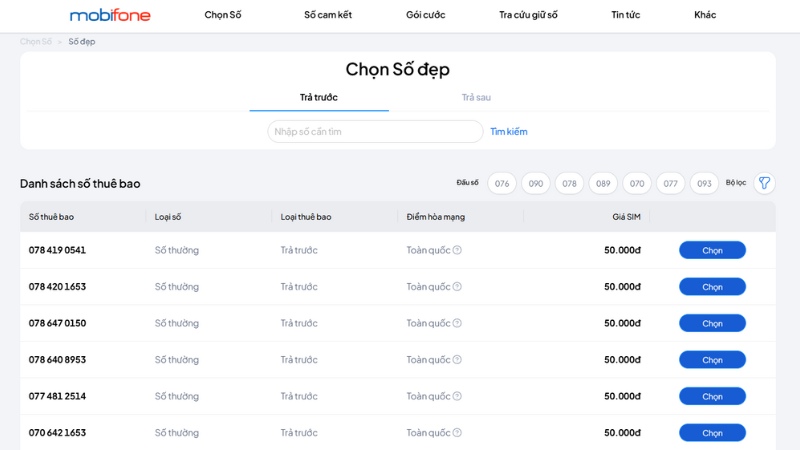This screenshot has width=800, height=450.
Task: Click info icon for number 078 640 8953
Action: point(457,360)
